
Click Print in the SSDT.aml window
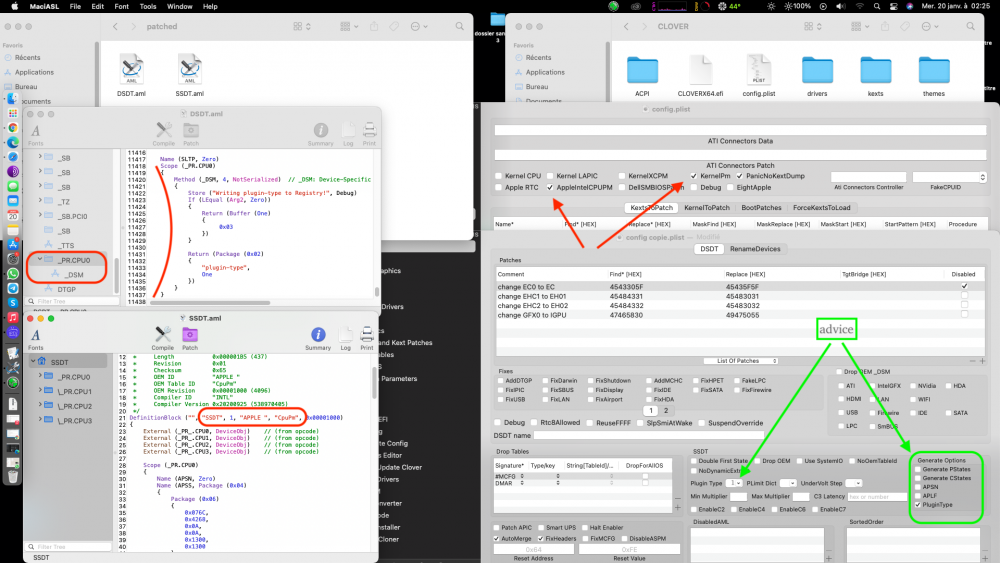click(367, 338)
